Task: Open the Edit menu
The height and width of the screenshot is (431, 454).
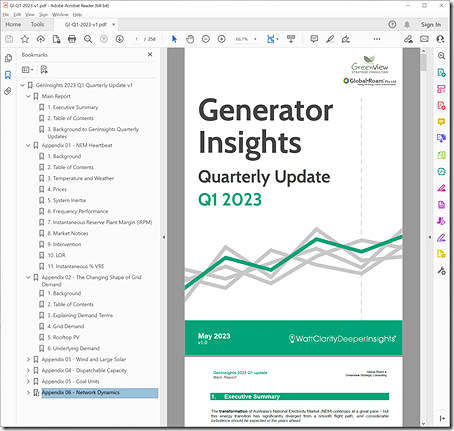Action: click(x=17, y=15)
